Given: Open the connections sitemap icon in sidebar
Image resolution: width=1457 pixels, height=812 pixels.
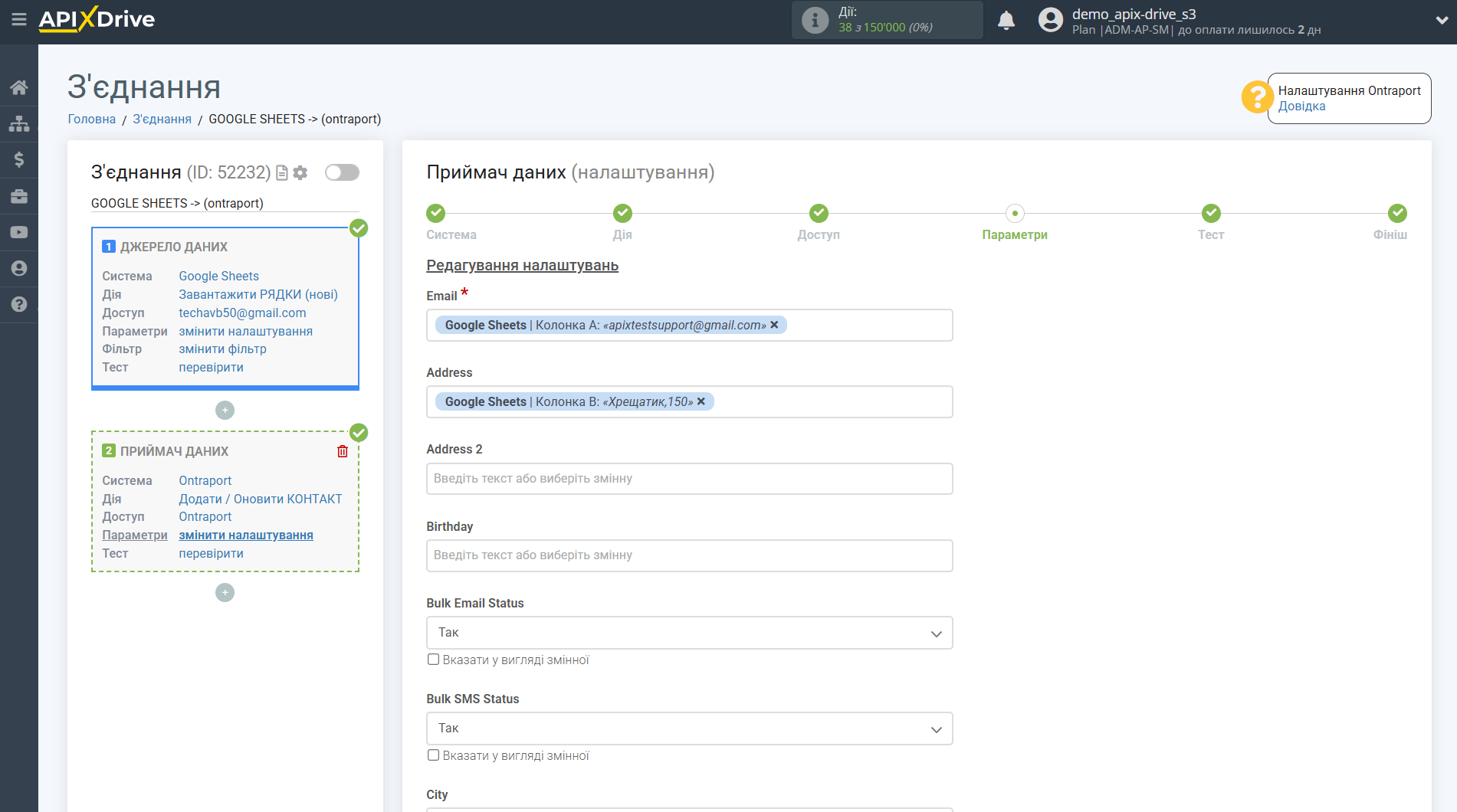Looking at the screenshot, I should [18, 123].
